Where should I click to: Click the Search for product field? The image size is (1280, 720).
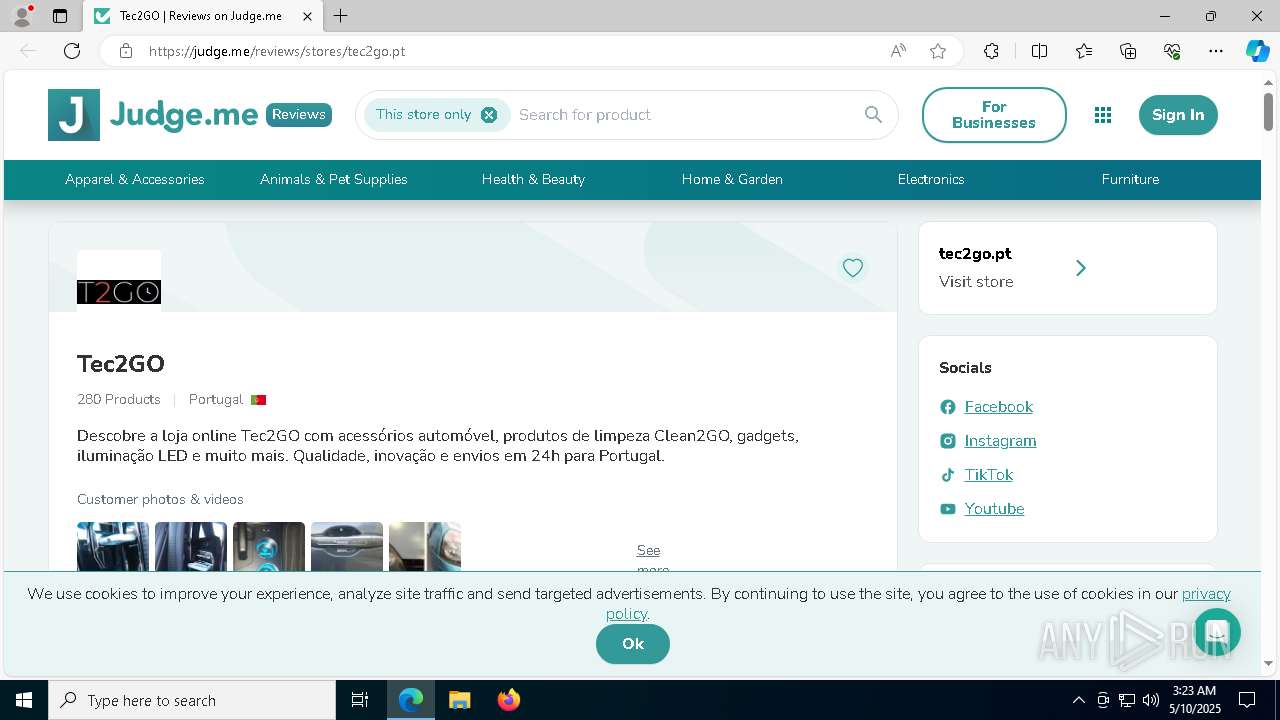685,115
